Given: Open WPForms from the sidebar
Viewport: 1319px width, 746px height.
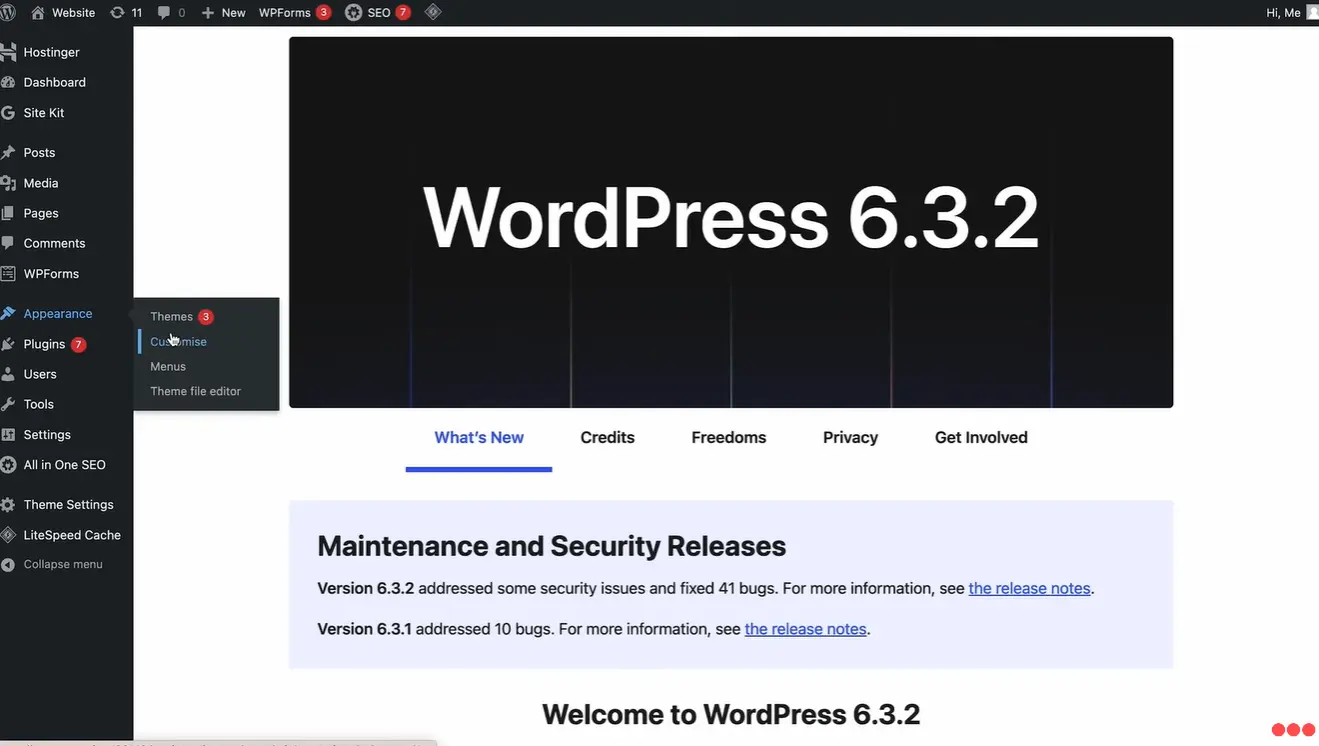Looking at the screenshot, I should tap(50, 273).
